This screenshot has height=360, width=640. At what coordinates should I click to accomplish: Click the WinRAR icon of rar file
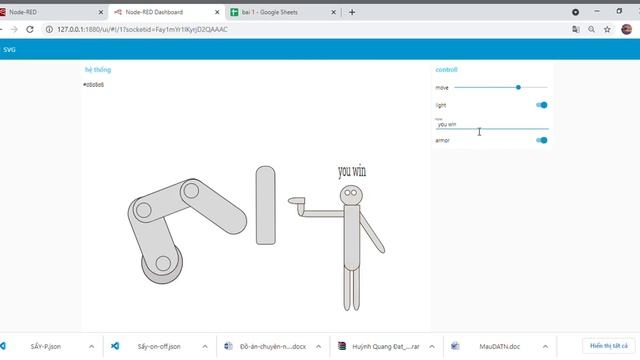342,346
